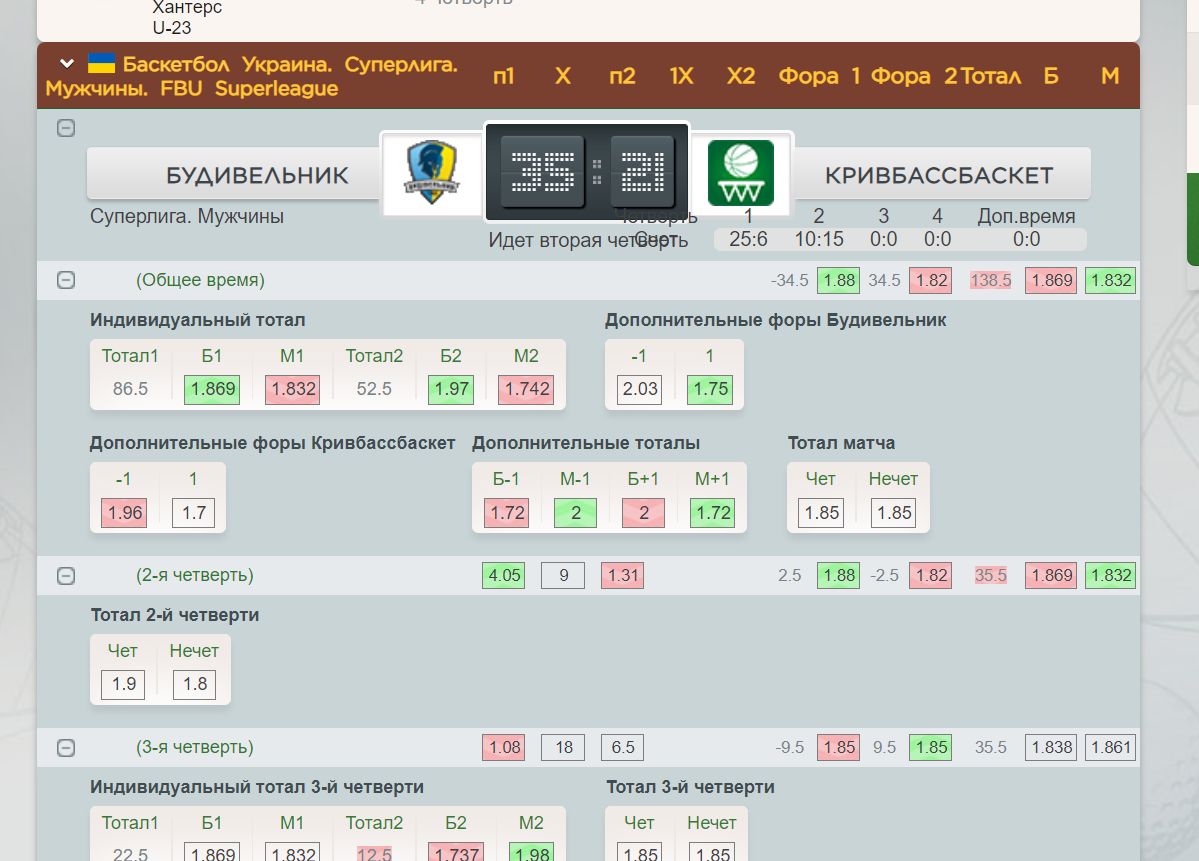1199x861 pixels.
Task: Click second quarter score 10:15
Action: tap(818, 239)
